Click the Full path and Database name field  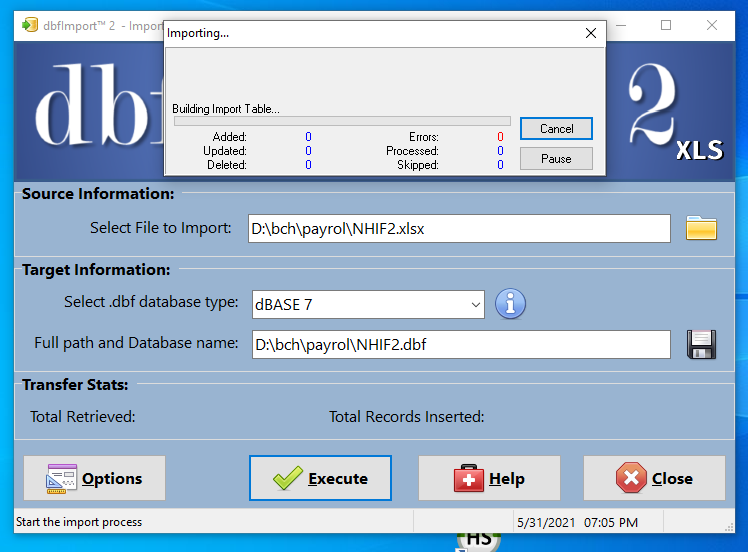pyautogui.click(x=458, y=344)
